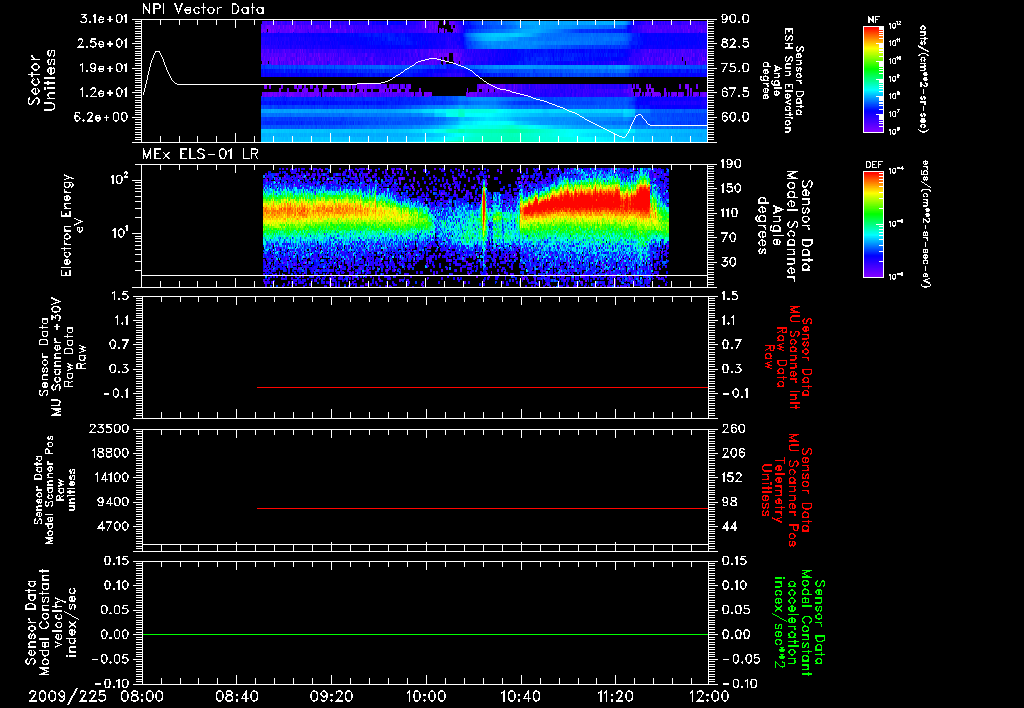Viewport: 1024px width, 708px height.
Task: Click the '4700' scanner position tick label
Action: tap(112, 526)
